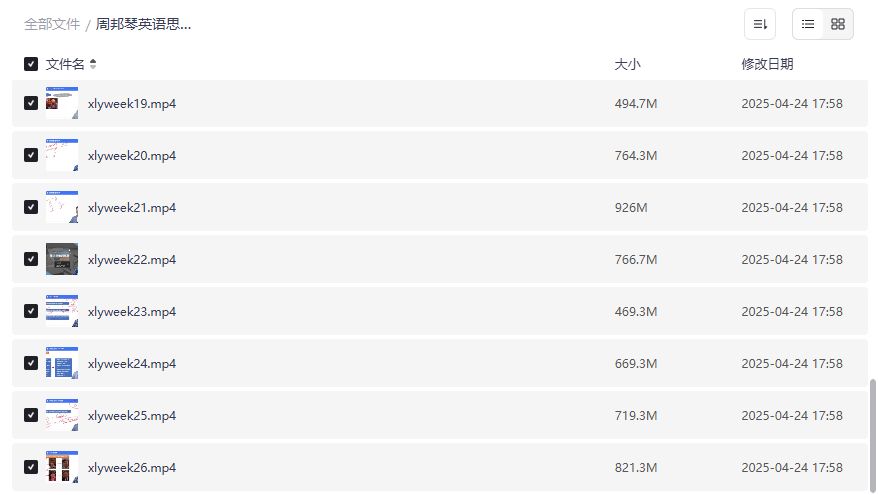The image size is (878, 495).
Task: Open the xlyweek20.mp4 video thumbnail
Action: click(62, 155)
